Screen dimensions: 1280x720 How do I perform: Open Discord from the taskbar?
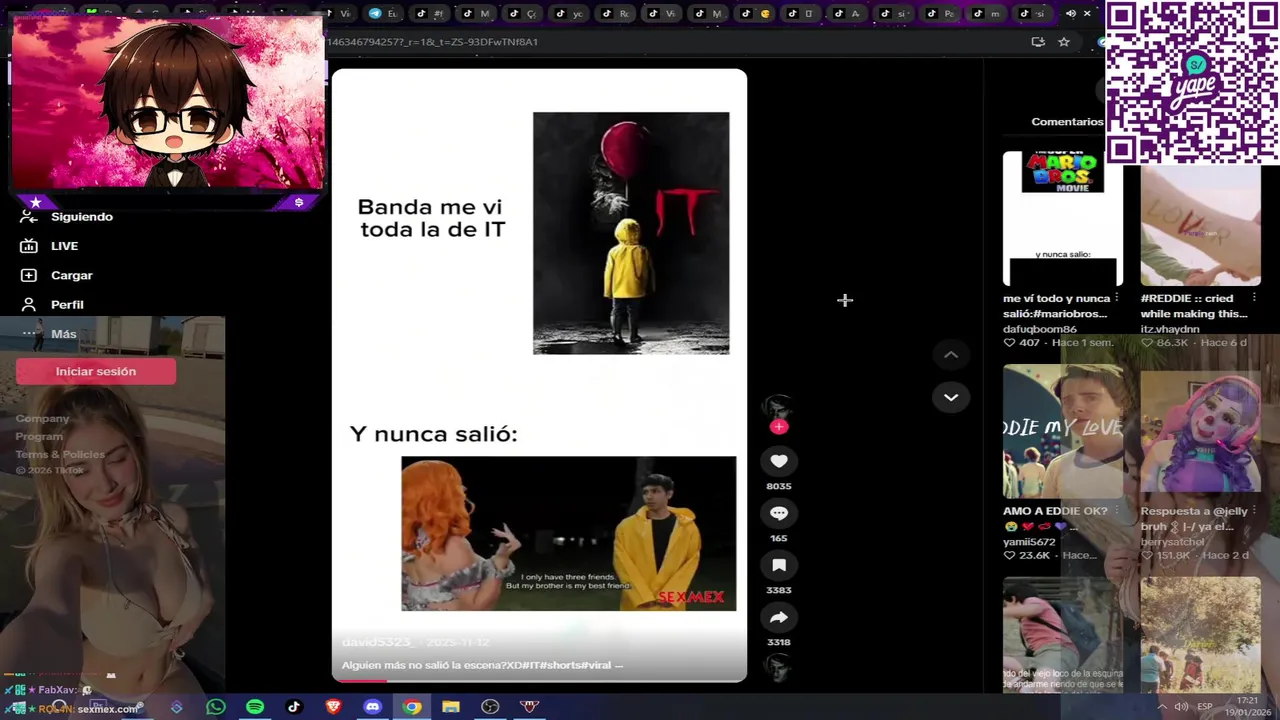[372, 707]
